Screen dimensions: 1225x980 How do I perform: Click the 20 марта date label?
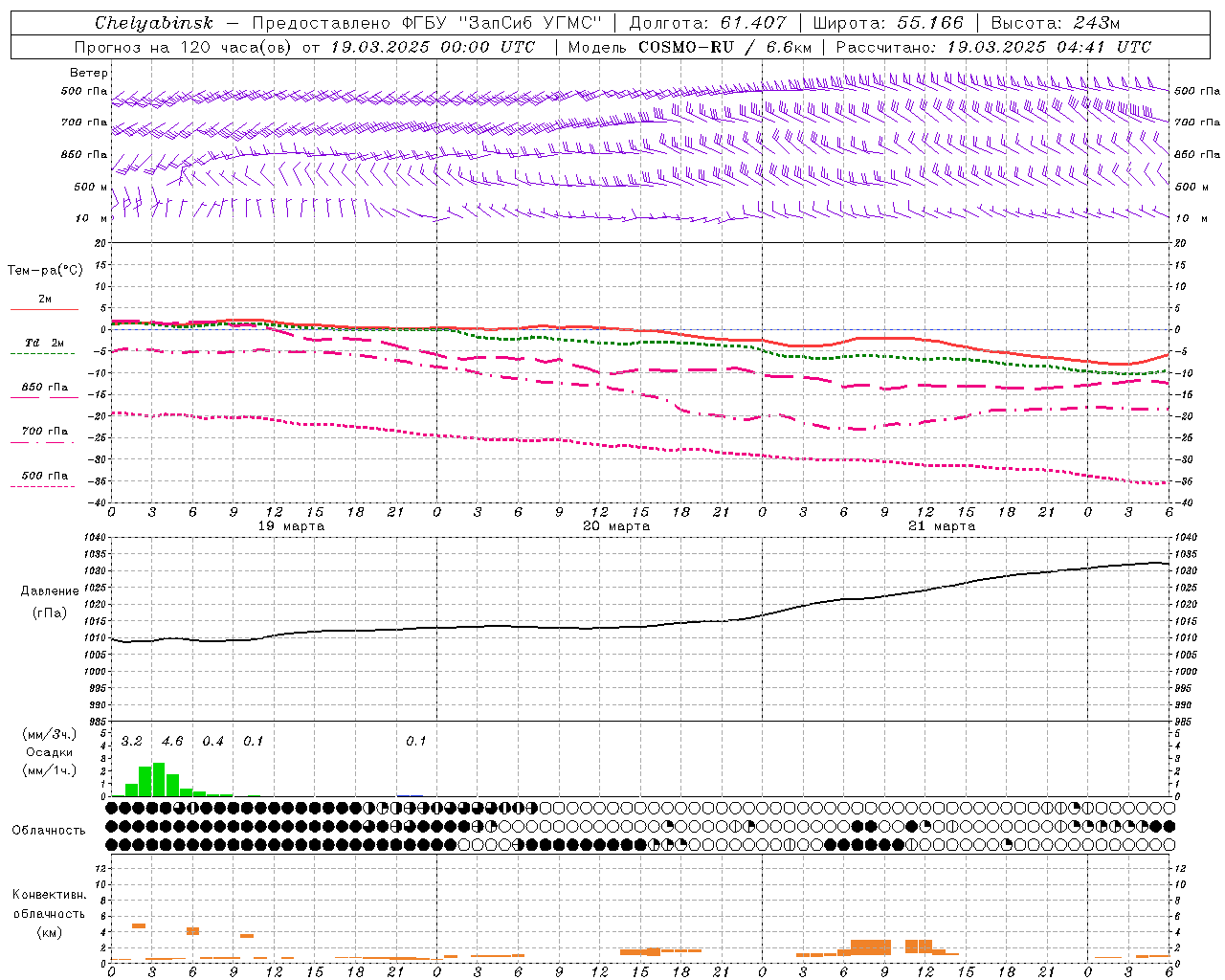pyautogui.click(x=616, y=526)
